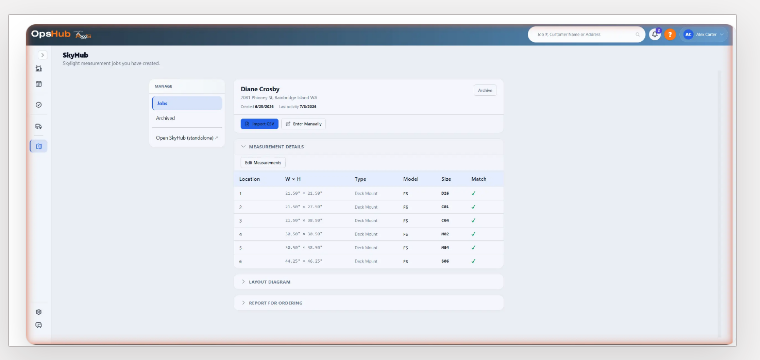
Task: Click the match checkmark in row 2
Action: point(474,207)
